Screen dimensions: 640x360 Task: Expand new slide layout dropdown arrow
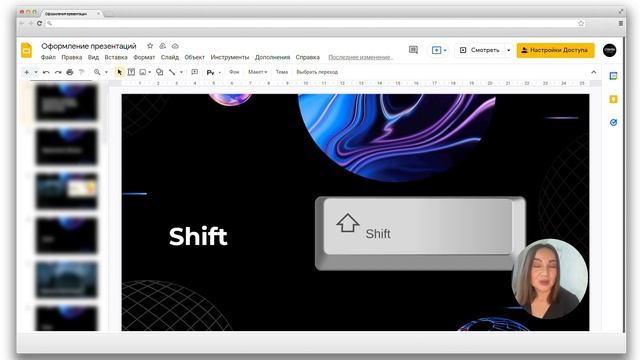pos(36,72)
